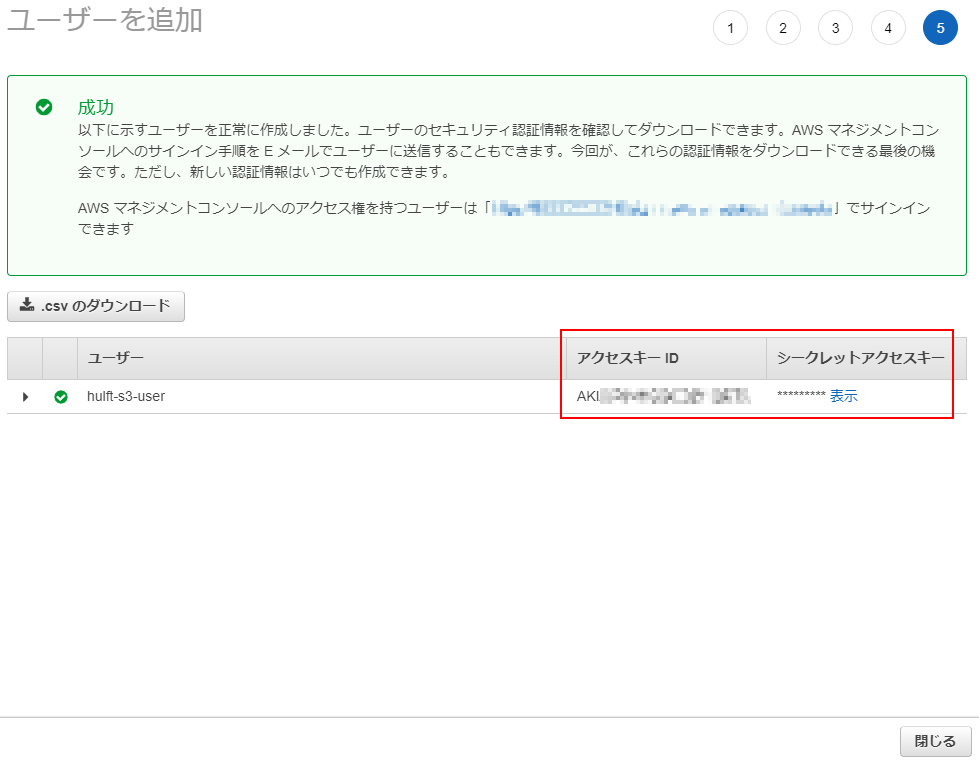Select step indicator 3 in the wizard
This screenshot has width=979, height=762.
click(835, 28)
